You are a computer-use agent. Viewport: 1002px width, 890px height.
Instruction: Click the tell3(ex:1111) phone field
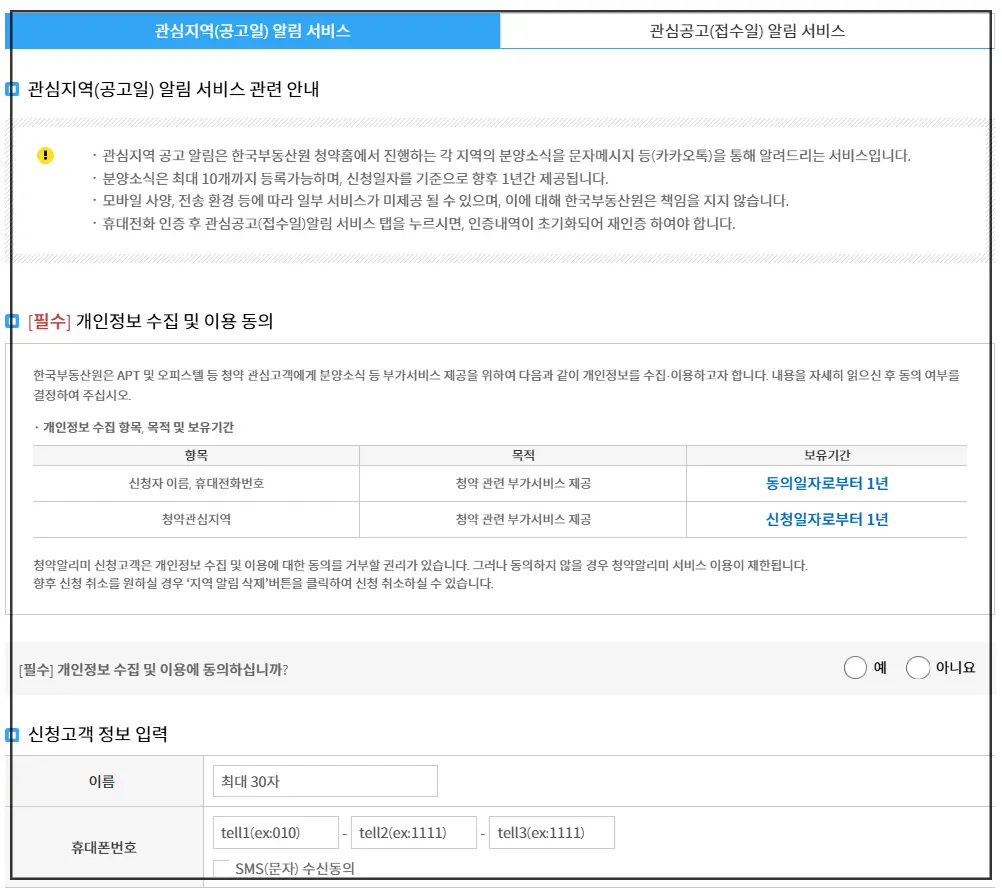click(x=551, y=831)
